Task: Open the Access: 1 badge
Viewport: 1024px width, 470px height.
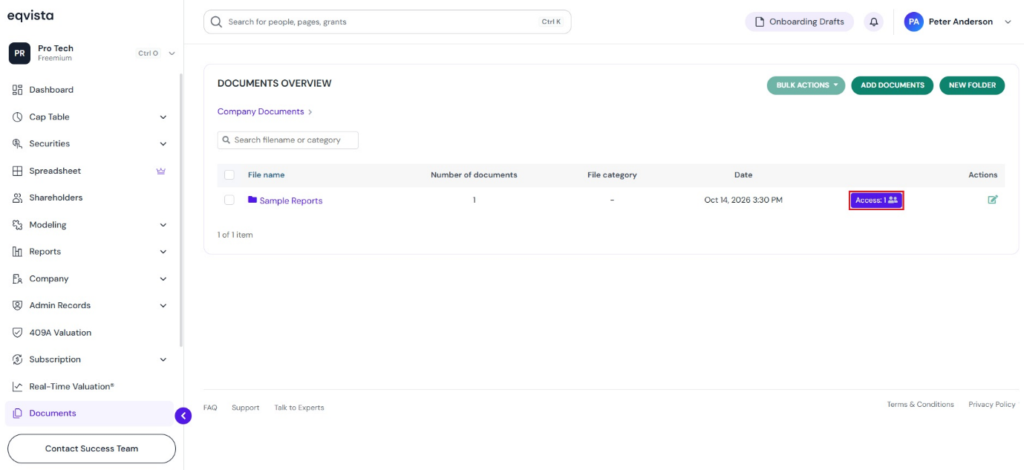Action: (876, 200)
